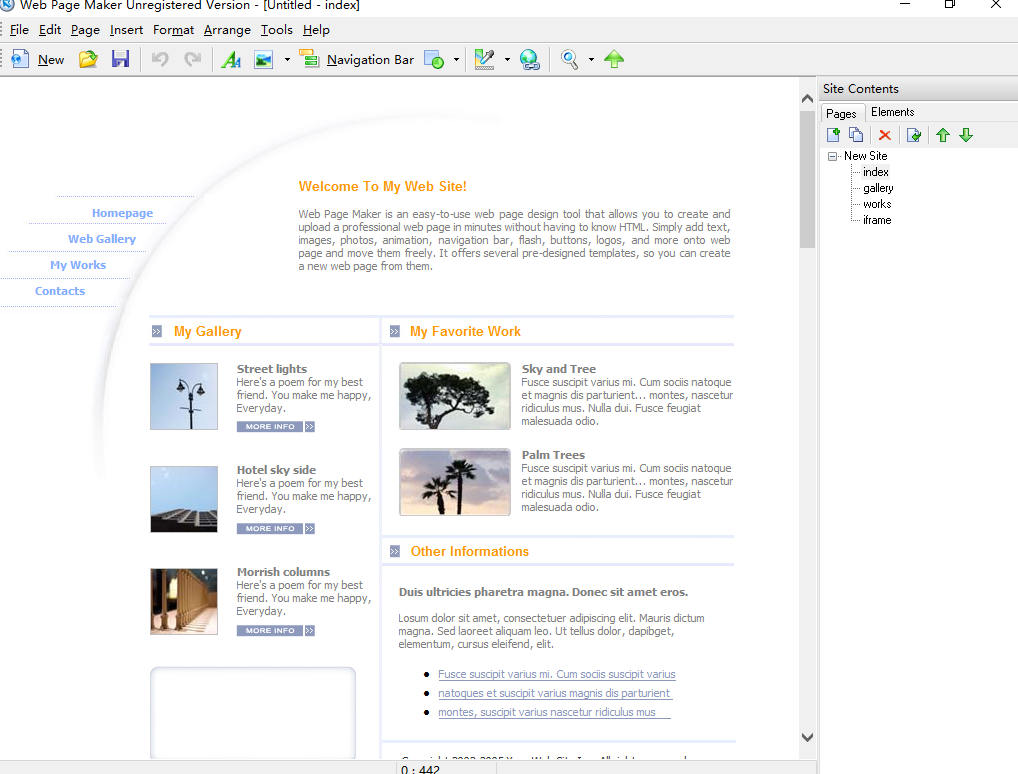This screenshot has width=1018, height=774.
Task: Move the selected page down
Action: 966,134
